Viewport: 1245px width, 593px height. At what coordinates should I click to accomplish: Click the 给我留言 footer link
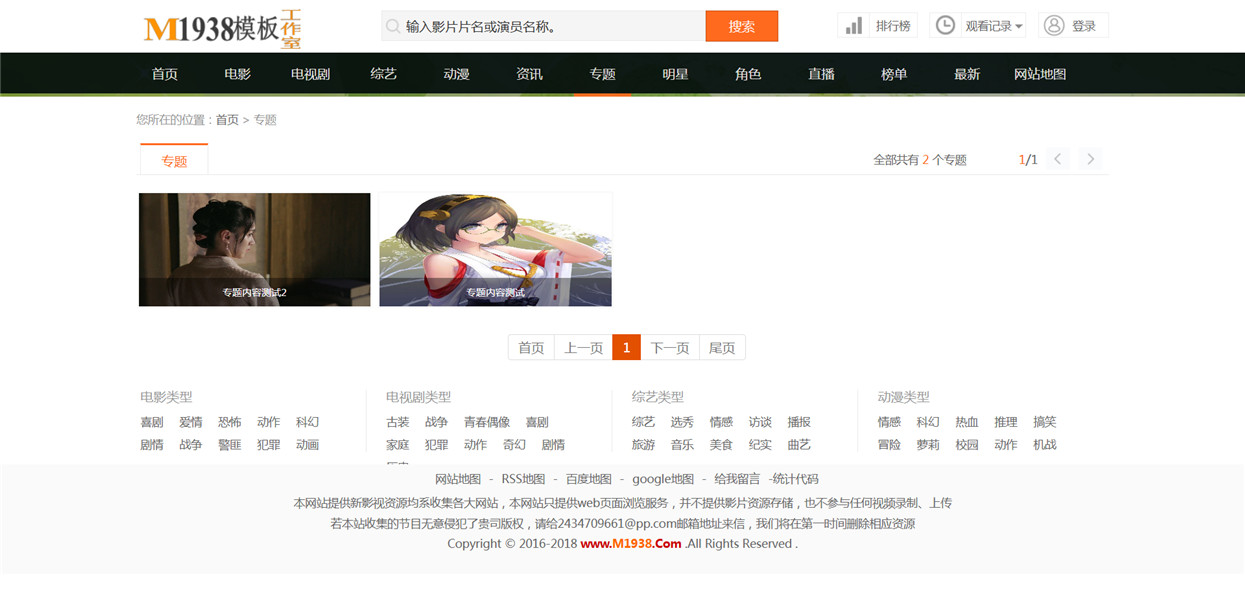[737, 479]
